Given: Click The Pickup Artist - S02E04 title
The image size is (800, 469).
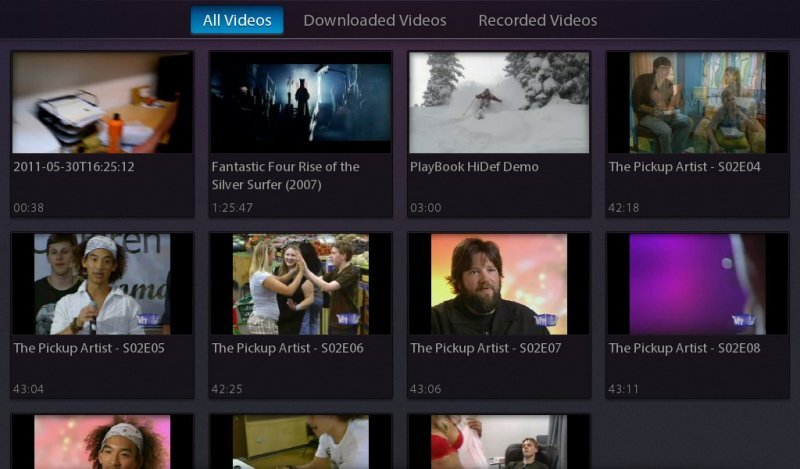Looking at the screenshot, I should (x=685, y=167).
